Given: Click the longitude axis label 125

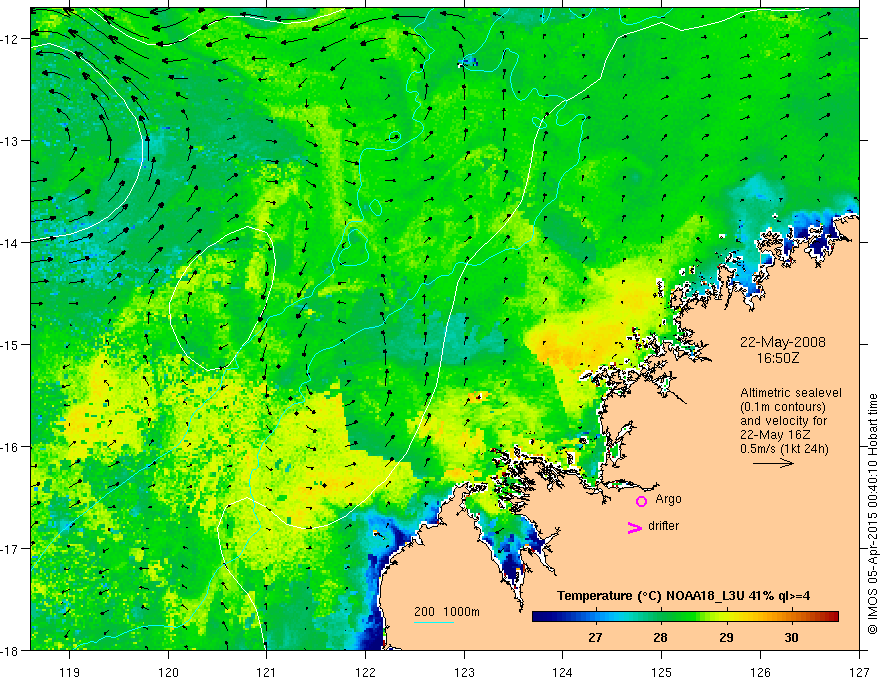Looking at the screenshot, I should point(662,672).
